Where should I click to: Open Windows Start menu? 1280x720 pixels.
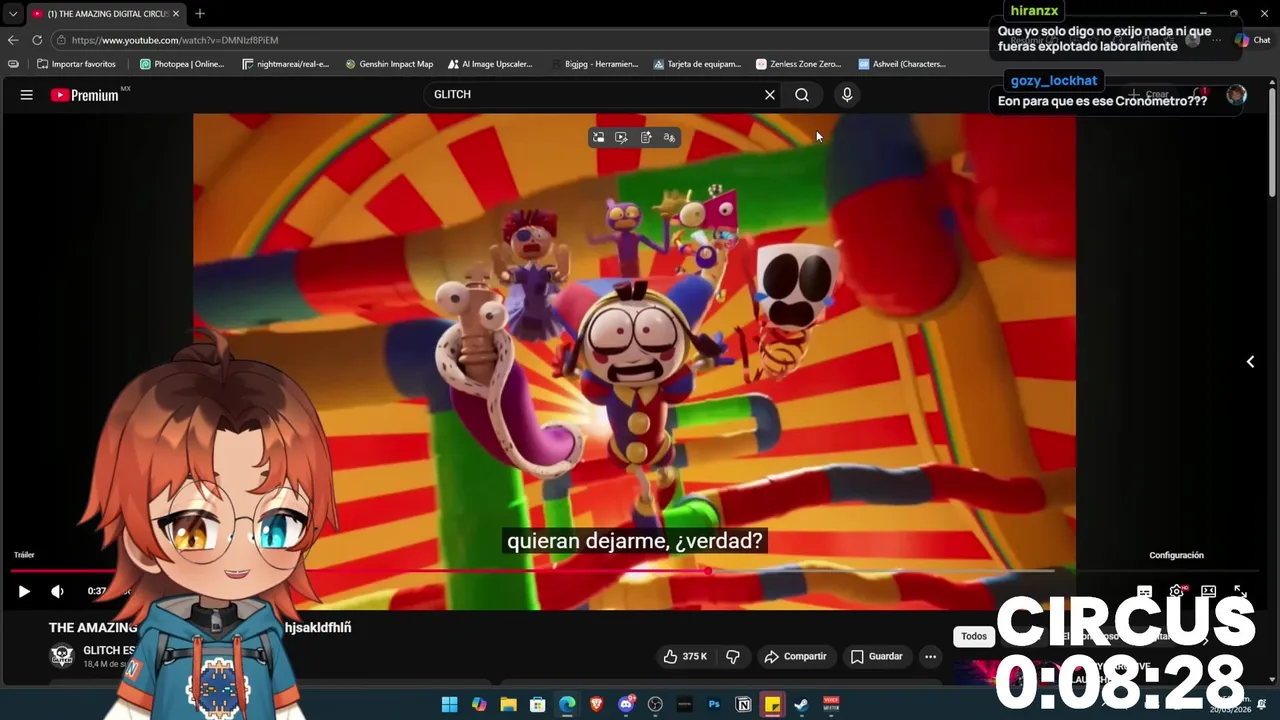coord(450,705)
